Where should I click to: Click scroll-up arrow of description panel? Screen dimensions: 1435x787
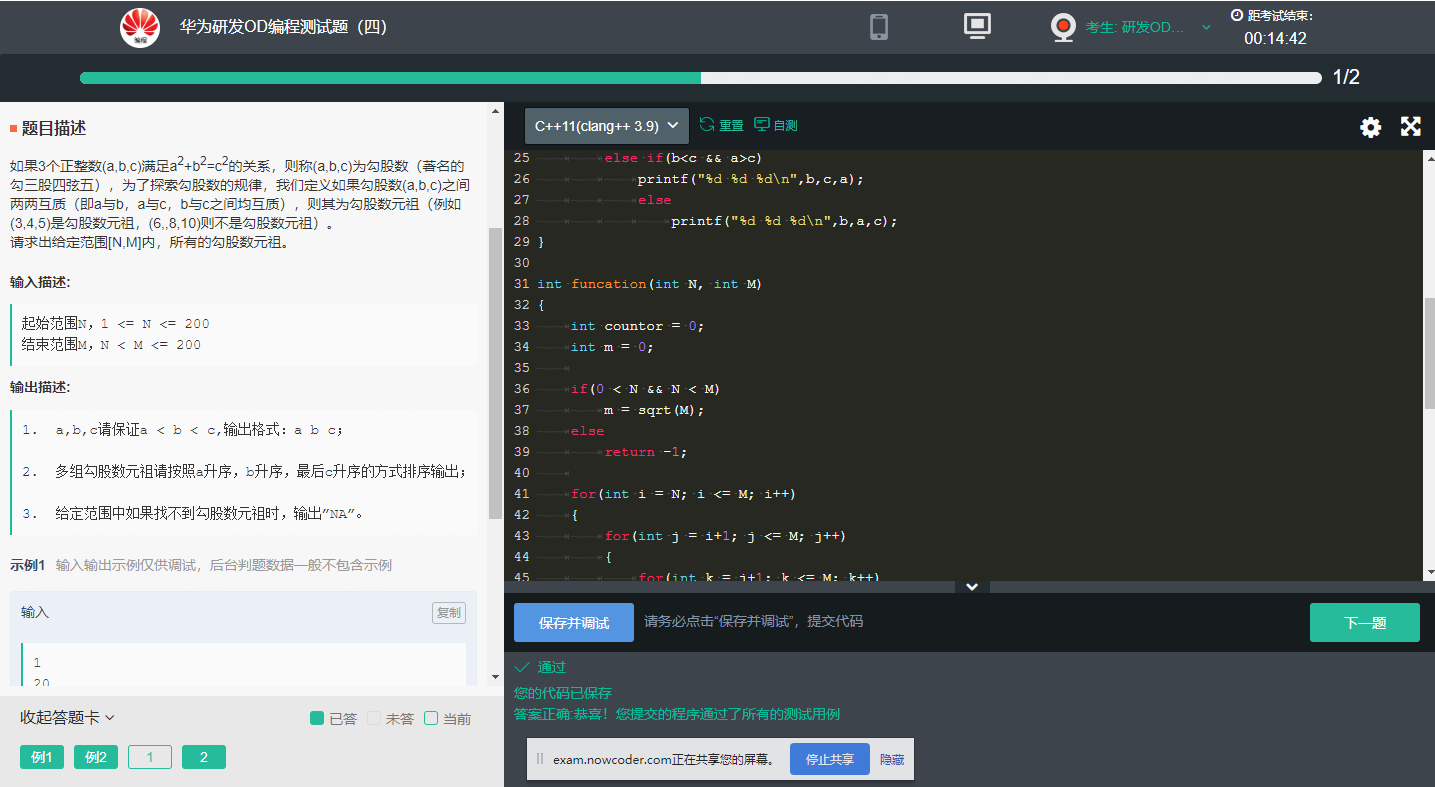(495, 111)
